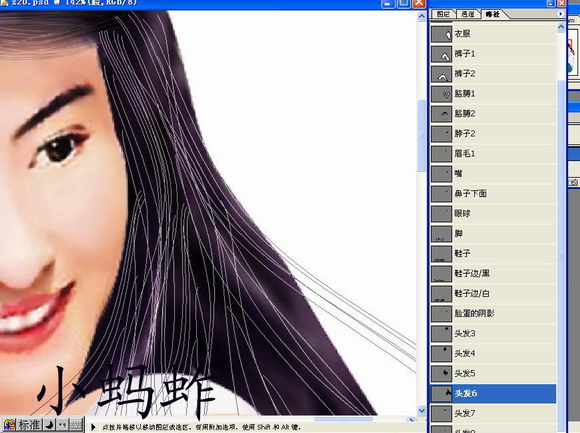This screenshot has width=580, height=433.
Task: Toggle the half-moon half/full-width icon
Action: coord(50,425)
